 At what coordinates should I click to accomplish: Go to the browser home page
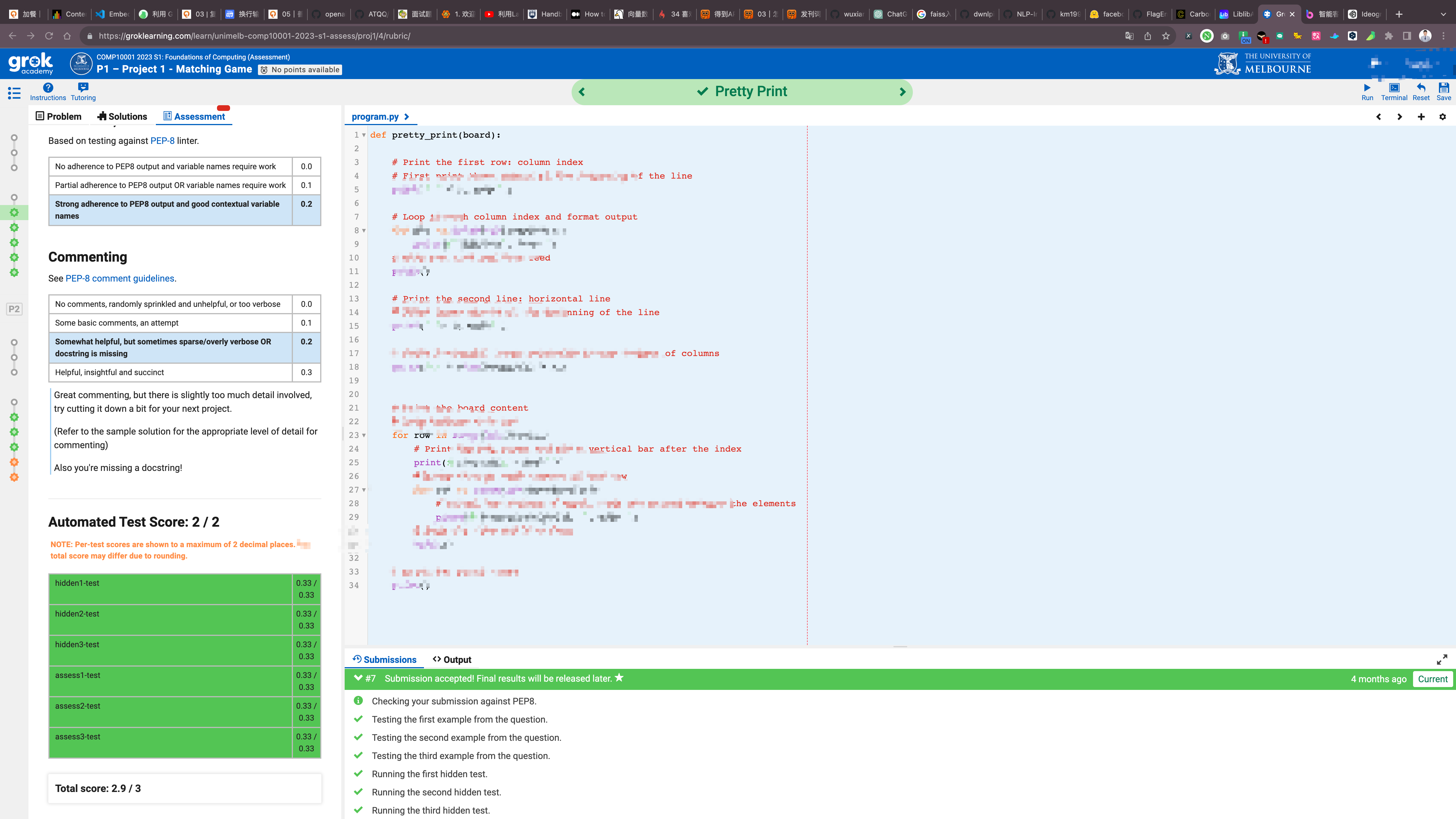[67, 36]
